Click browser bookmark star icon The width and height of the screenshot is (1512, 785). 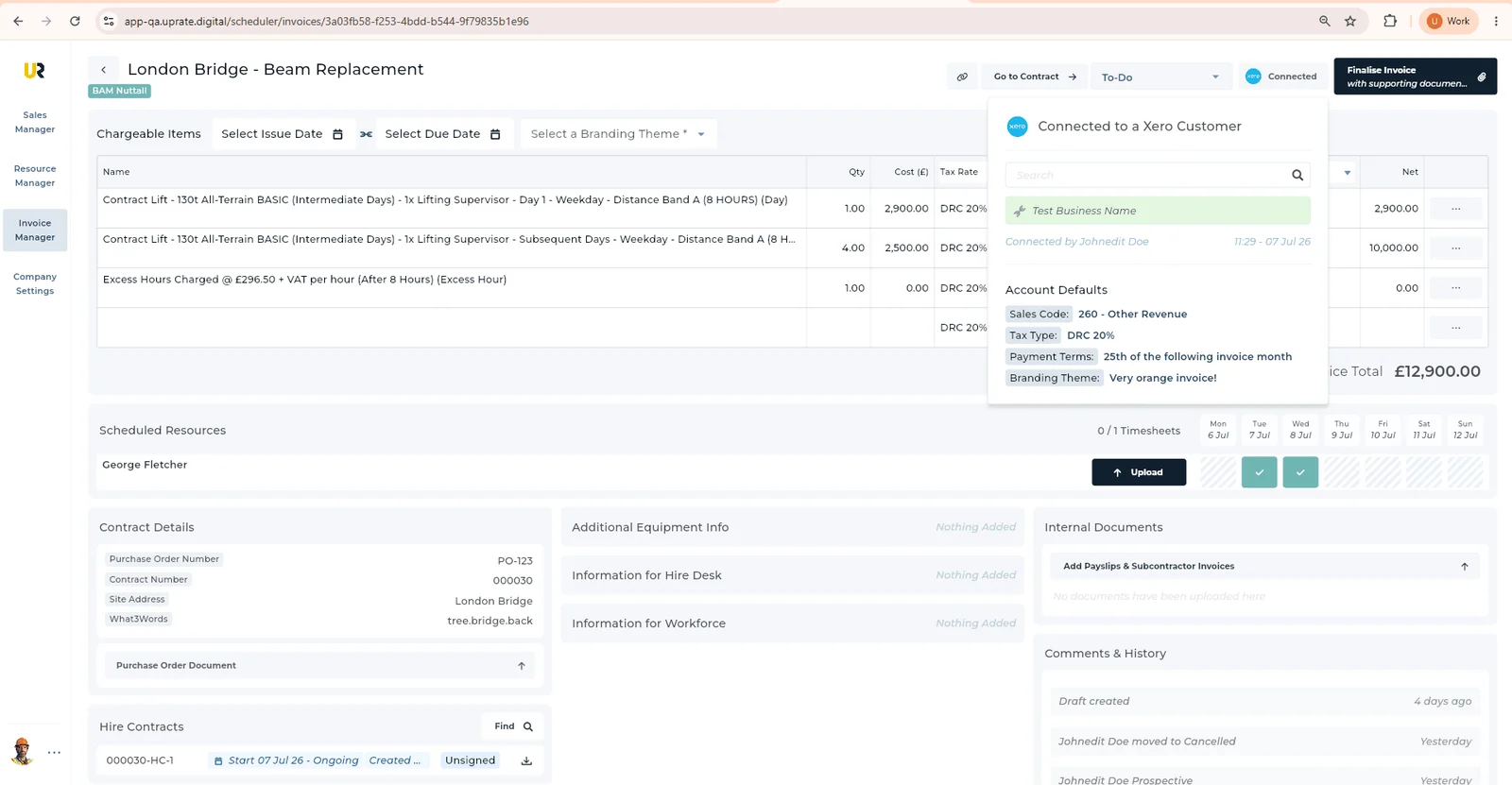[1350, 21]
